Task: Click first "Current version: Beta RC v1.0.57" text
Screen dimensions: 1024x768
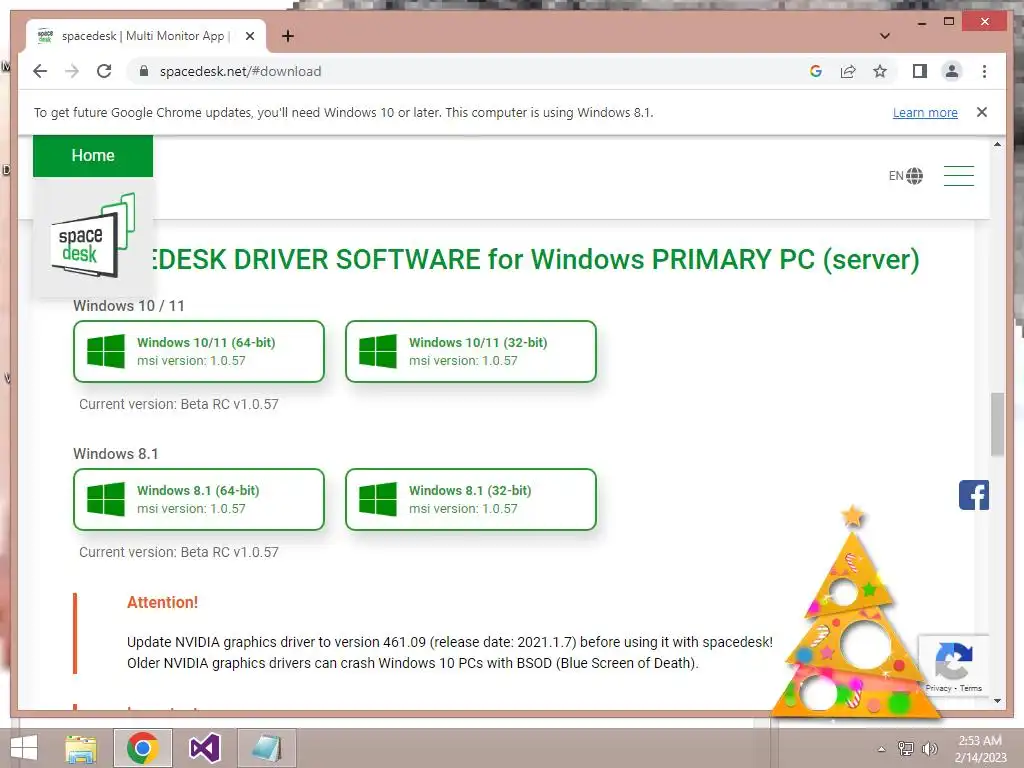Action: click(179, 404)
